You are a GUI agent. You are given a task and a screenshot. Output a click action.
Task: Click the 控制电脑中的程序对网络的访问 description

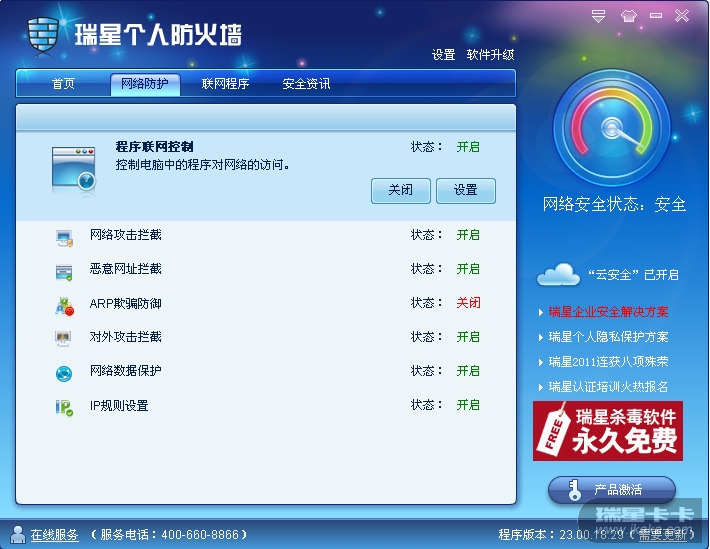[x=202, y=165]
